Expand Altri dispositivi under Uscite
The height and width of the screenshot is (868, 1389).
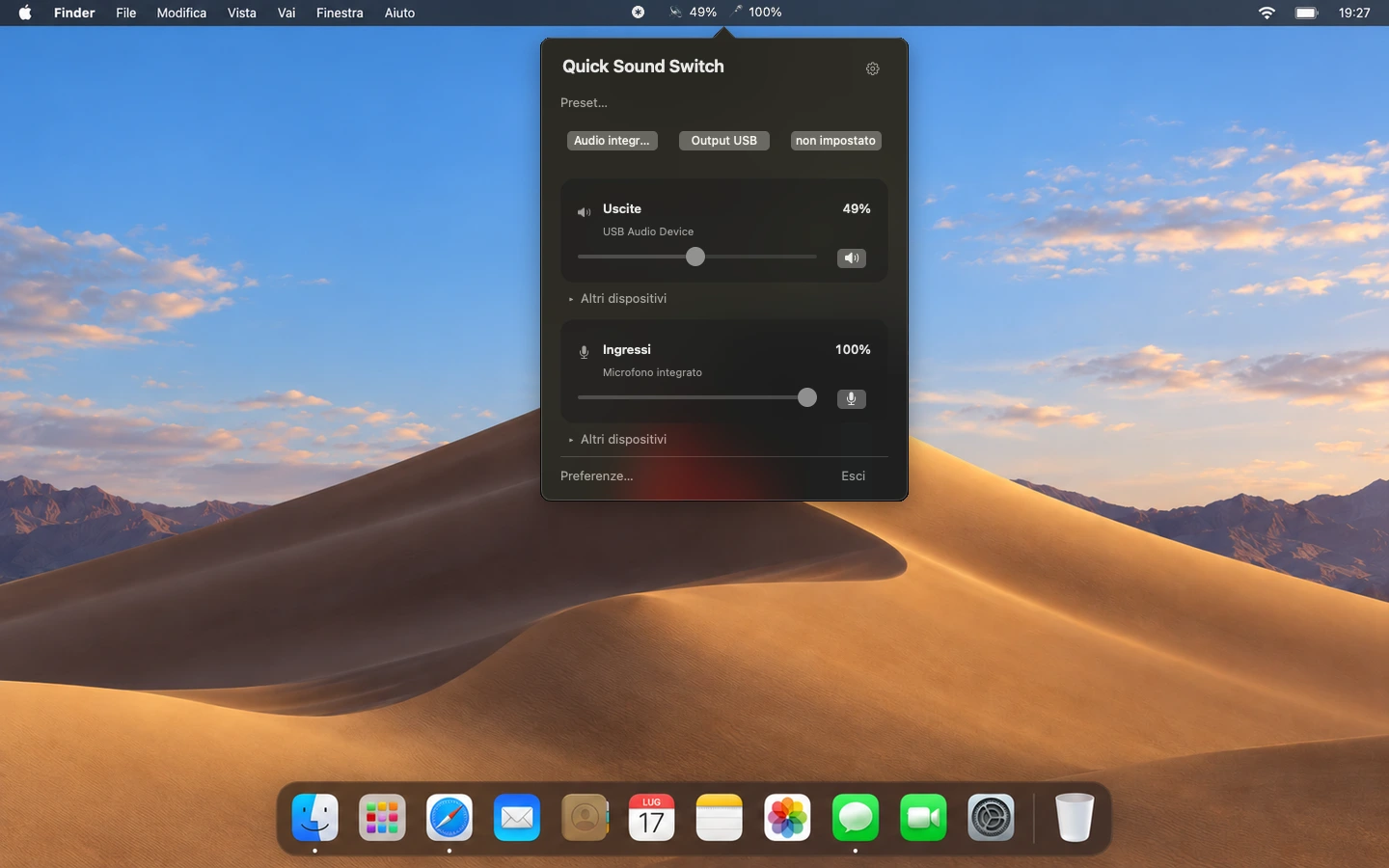pos(617,299)
